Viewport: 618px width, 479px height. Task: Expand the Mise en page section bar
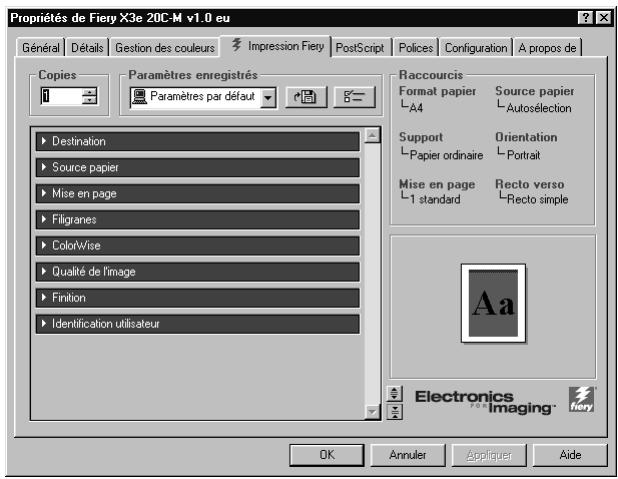197,194
